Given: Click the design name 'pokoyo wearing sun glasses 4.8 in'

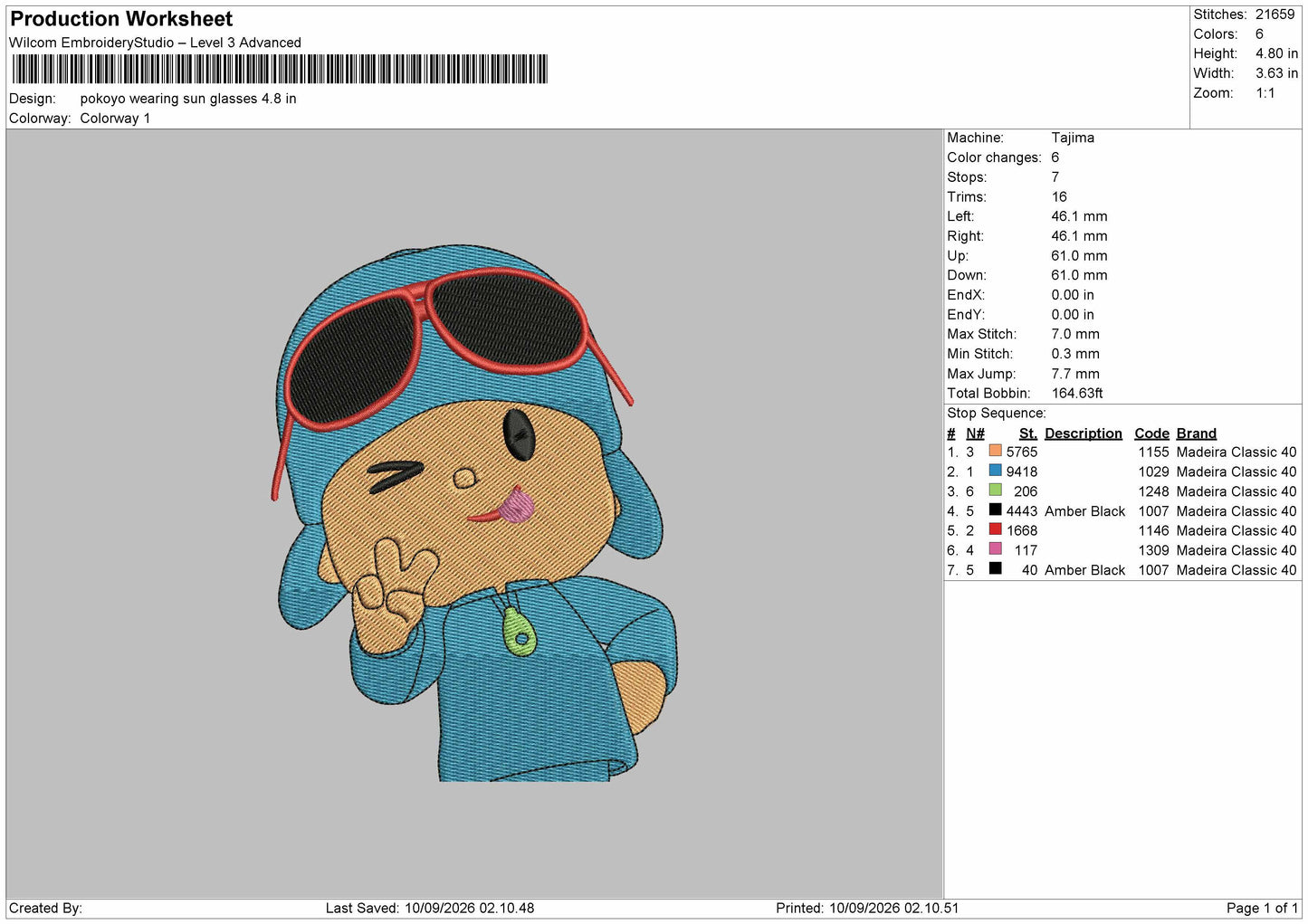Looking at the screenshot, I should pyautogui.click(x=188, y=99).
